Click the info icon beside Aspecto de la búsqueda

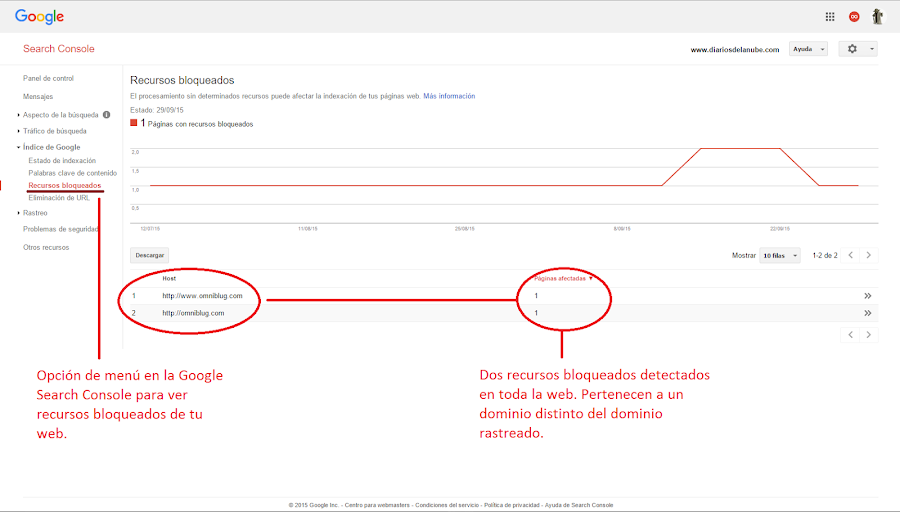[x=106, y=115]
